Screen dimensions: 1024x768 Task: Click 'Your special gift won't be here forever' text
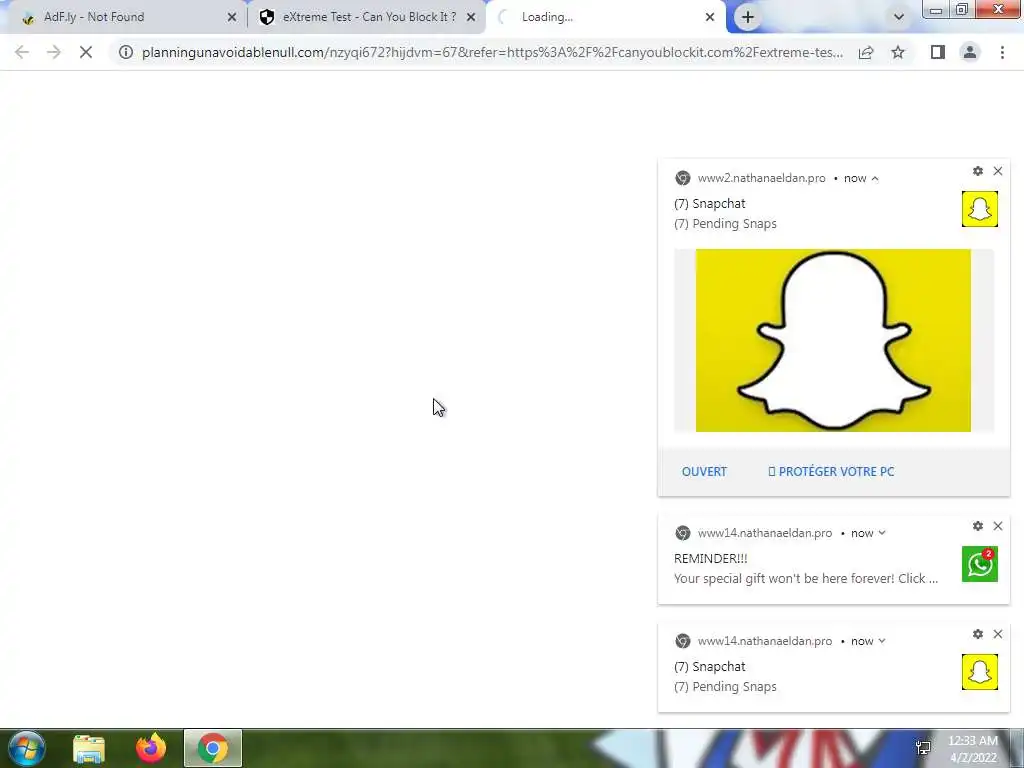pos(805,579)
